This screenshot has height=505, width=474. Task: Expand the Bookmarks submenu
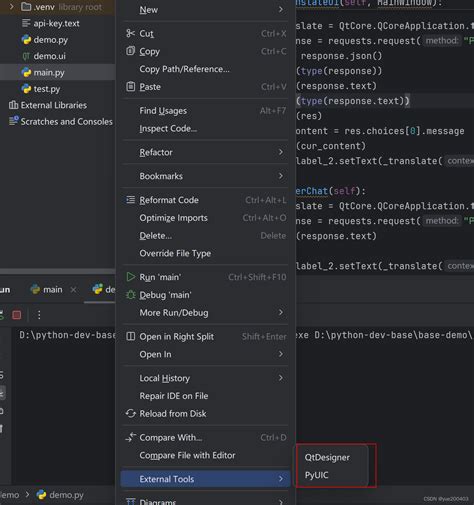(205, 176)
